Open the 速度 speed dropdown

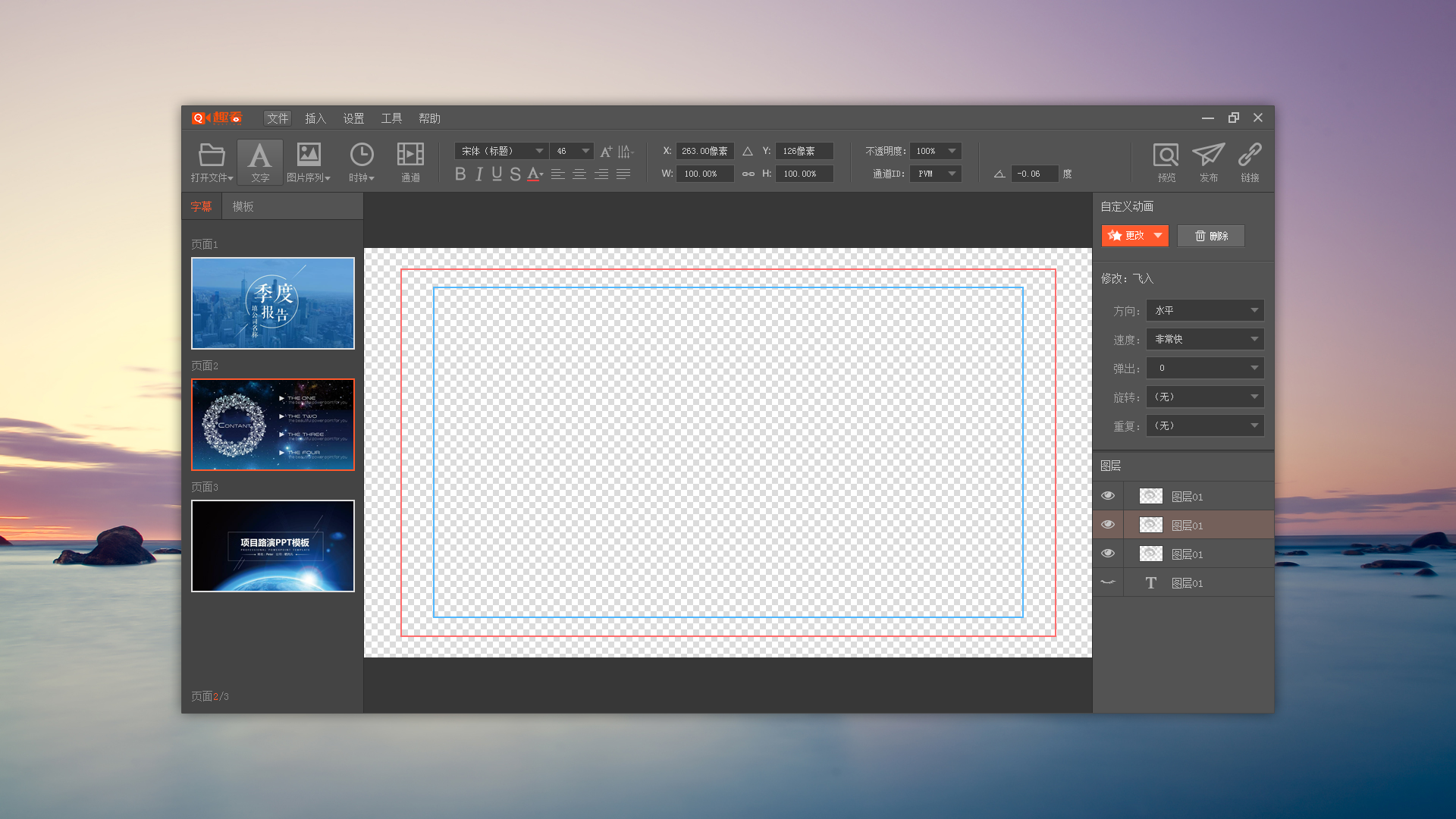(x=1205, y=339)
